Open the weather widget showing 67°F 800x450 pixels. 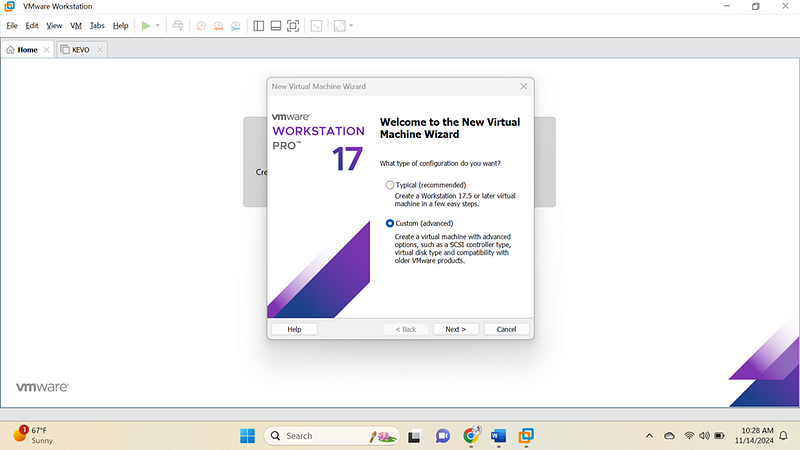[34, 435]
